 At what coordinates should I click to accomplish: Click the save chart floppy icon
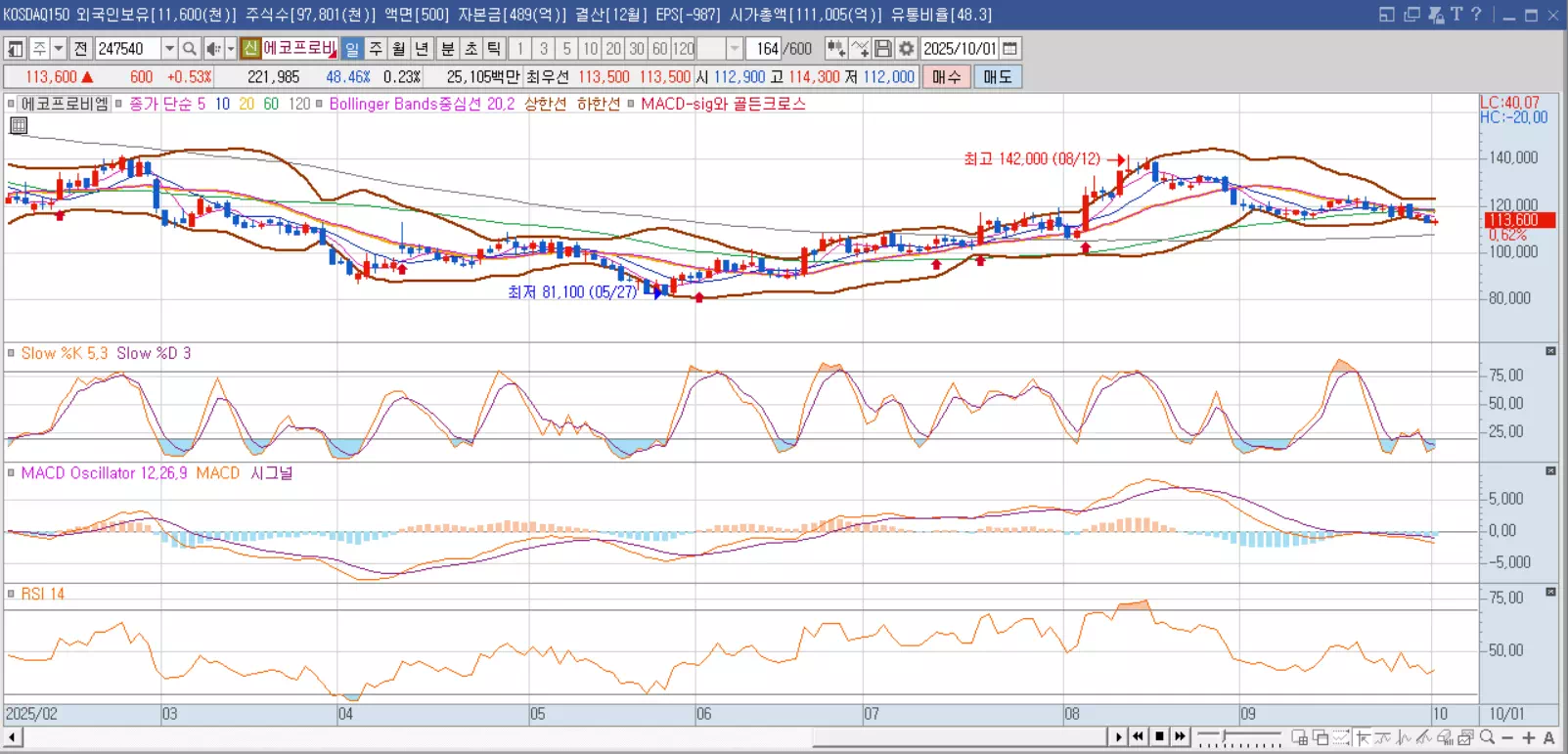click(x=883, y=48)
